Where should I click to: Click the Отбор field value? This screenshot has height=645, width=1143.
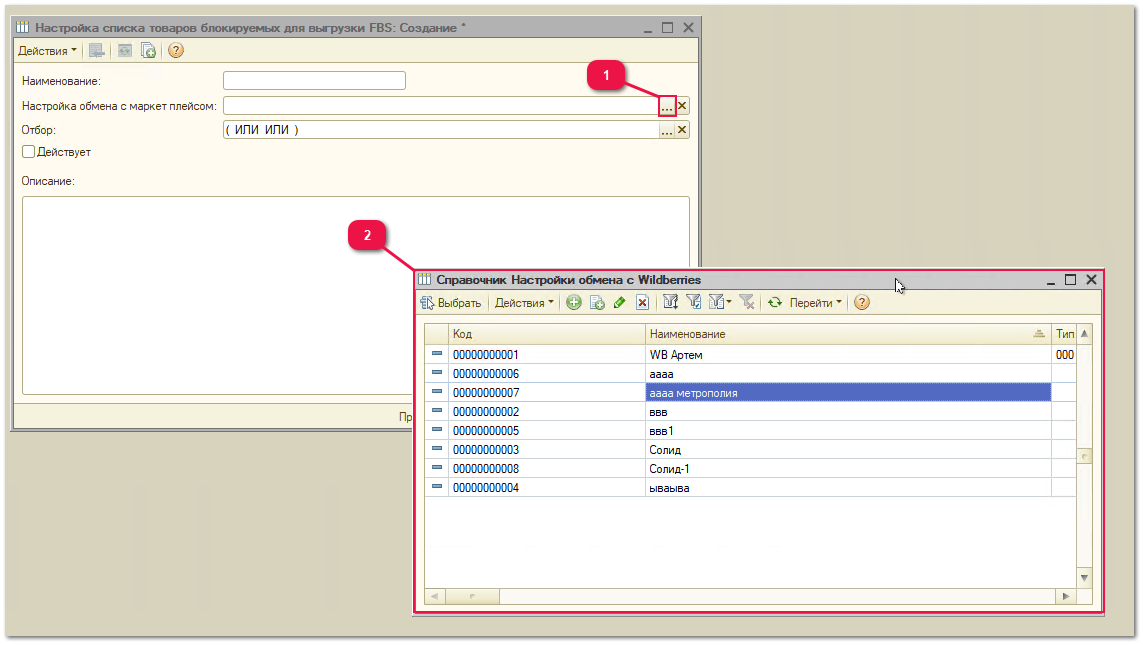[x=440, y=130]
